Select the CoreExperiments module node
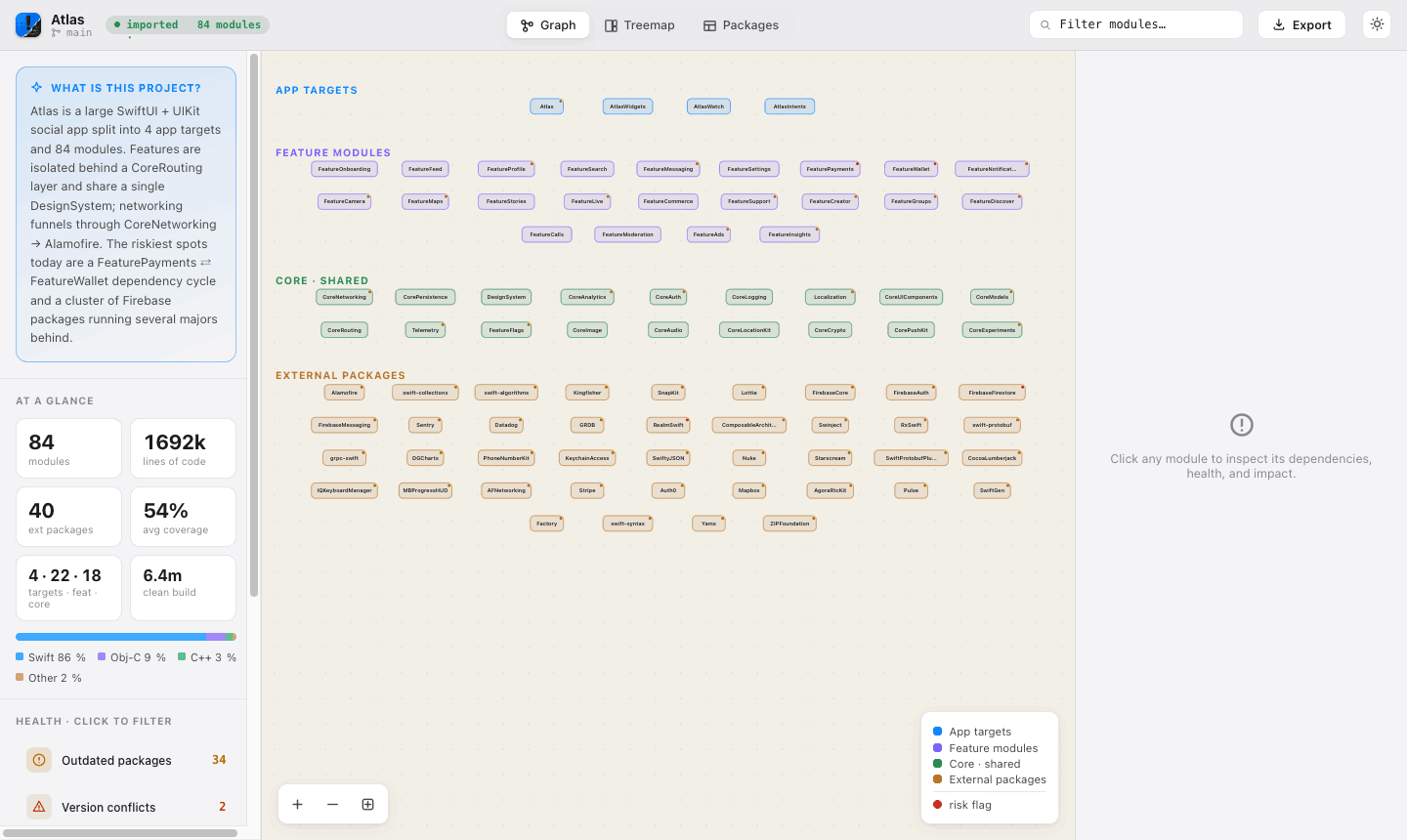 pos(992,330)
